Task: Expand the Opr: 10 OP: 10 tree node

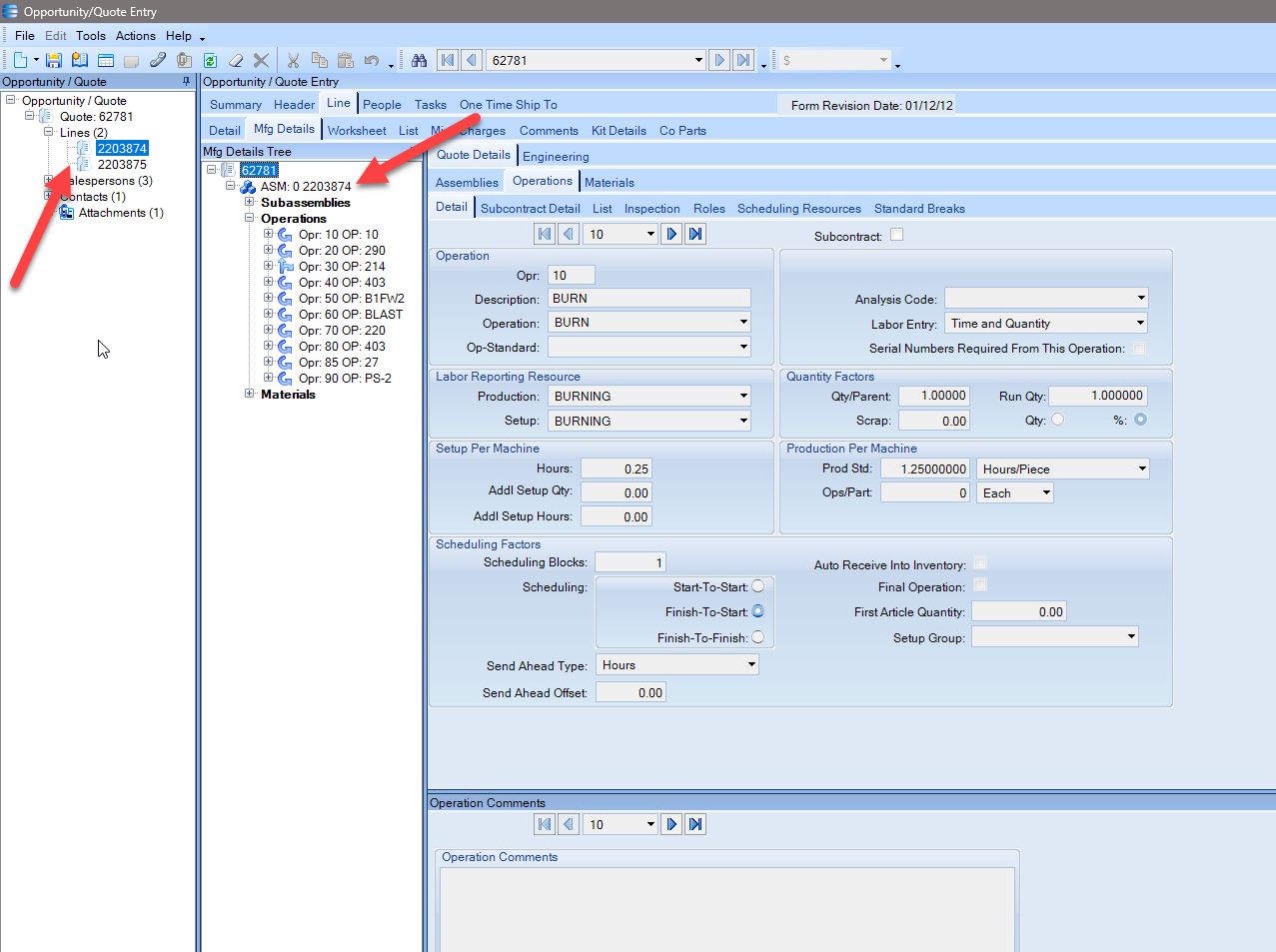Action: [x=268, y=235]
